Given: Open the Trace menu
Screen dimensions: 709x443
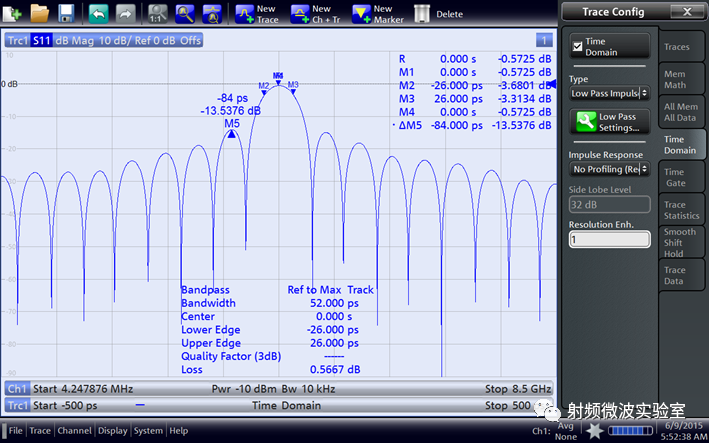Looking at the screenshot, I should point(40,430).
